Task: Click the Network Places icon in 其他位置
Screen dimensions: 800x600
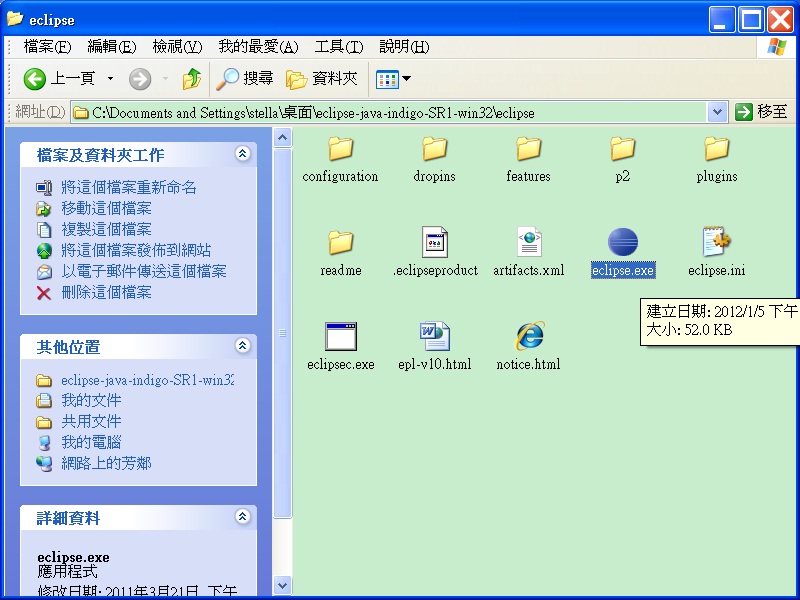Action: 44,464
